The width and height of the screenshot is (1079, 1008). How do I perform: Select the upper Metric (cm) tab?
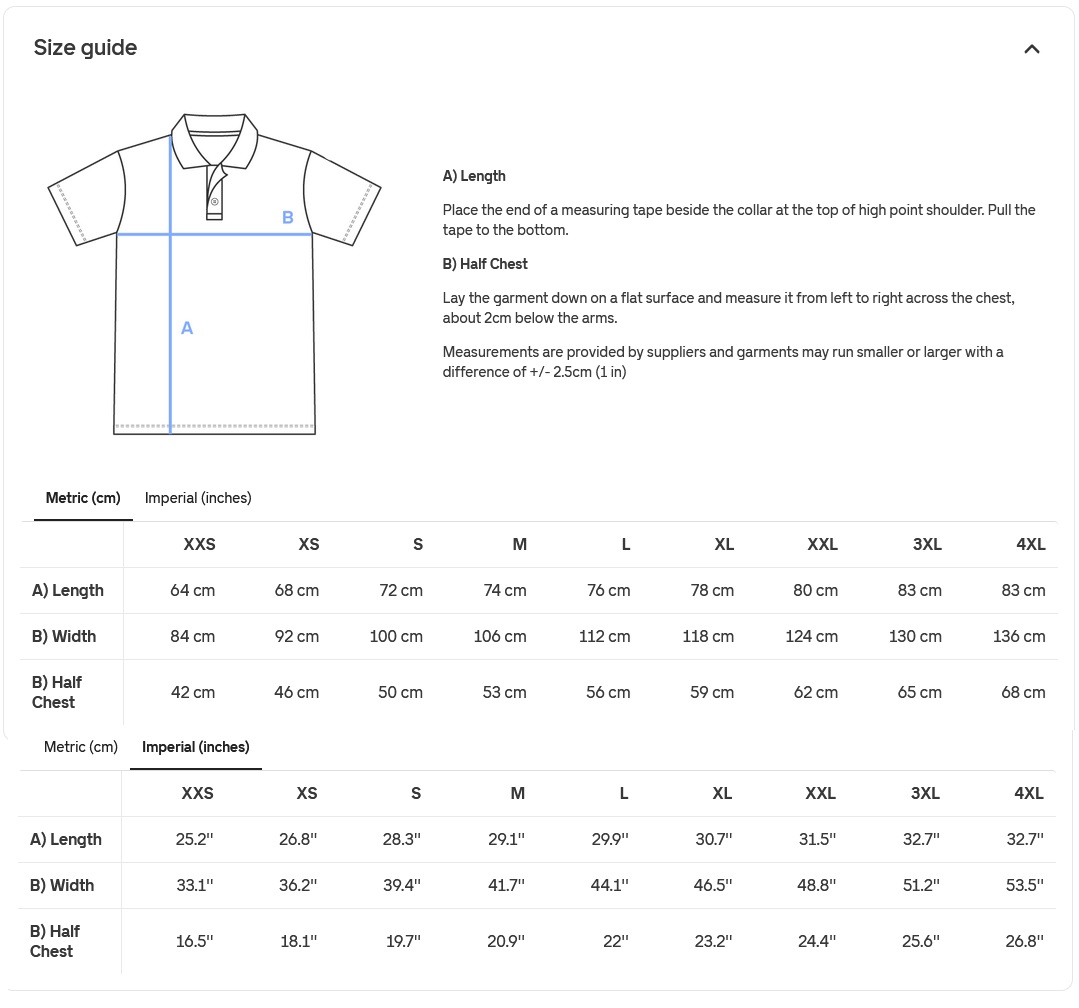pos(83,498)
